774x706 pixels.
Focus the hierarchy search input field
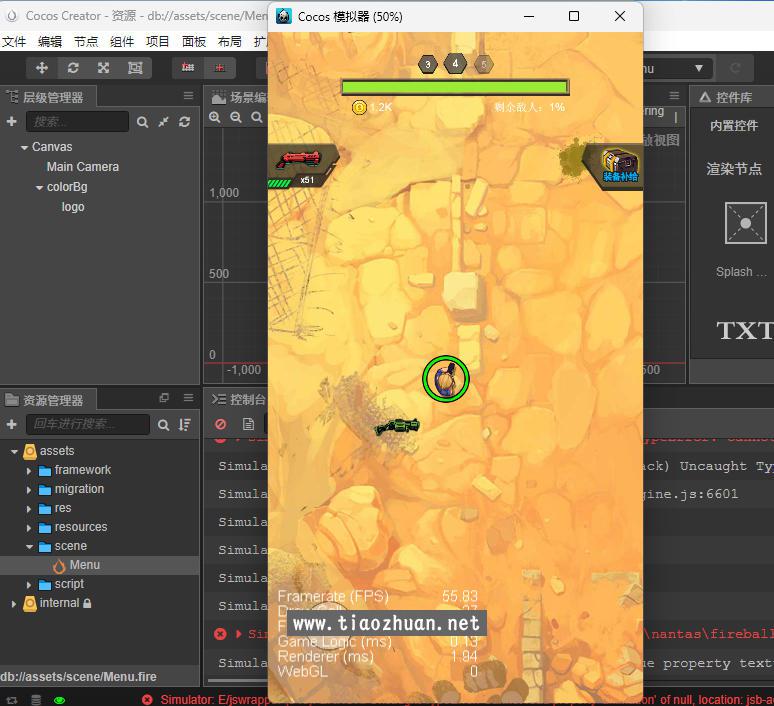pos(77,121)
